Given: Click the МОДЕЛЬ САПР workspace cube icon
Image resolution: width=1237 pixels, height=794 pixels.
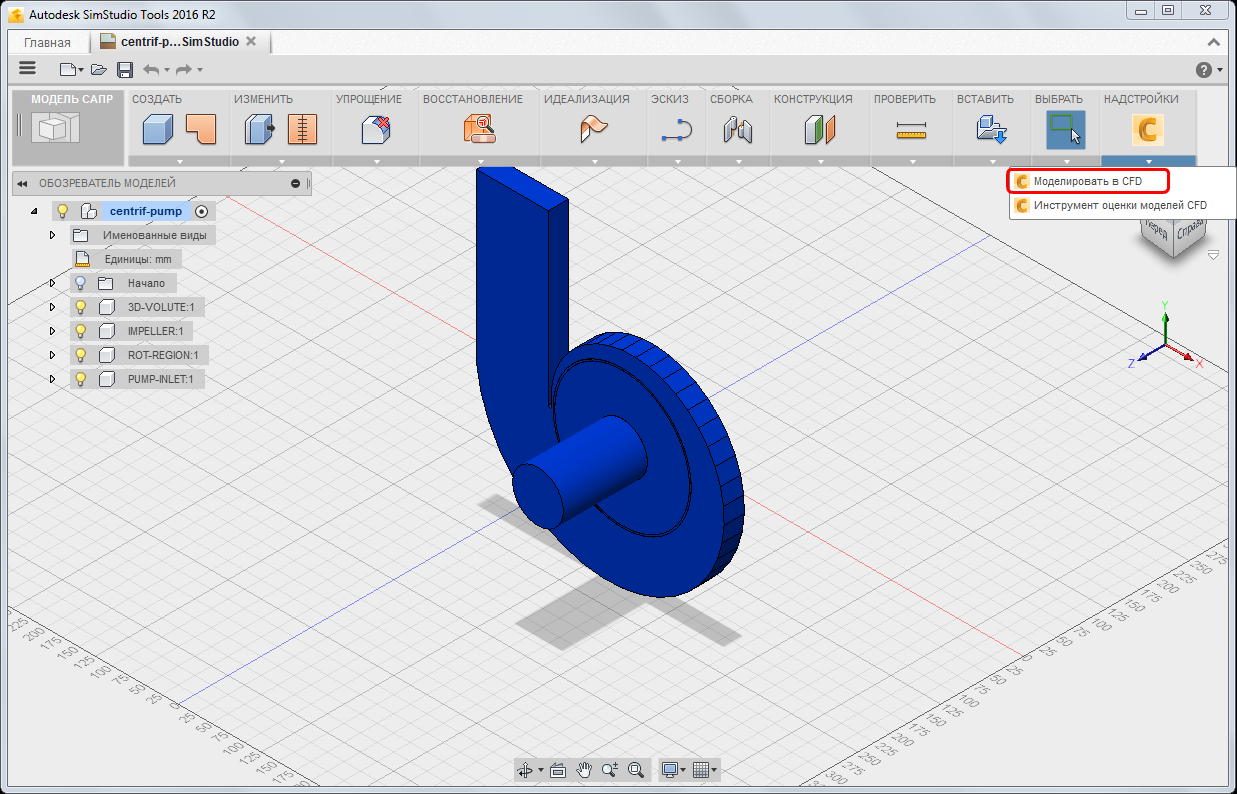Looking at the screenshot, I should point(55,129).
